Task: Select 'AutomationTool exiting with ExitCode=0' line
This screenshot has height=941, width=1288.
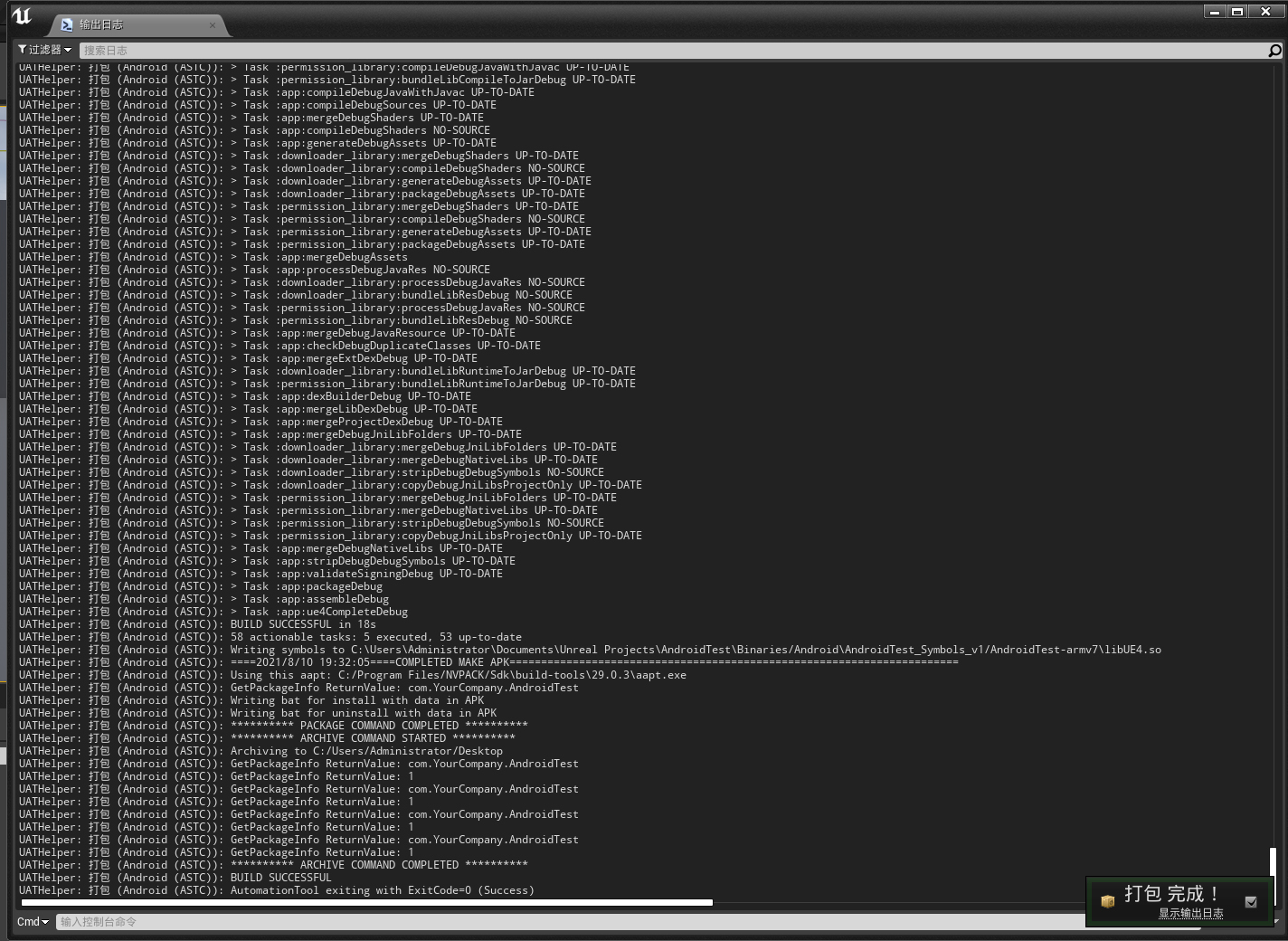Action: coord(277,890)
